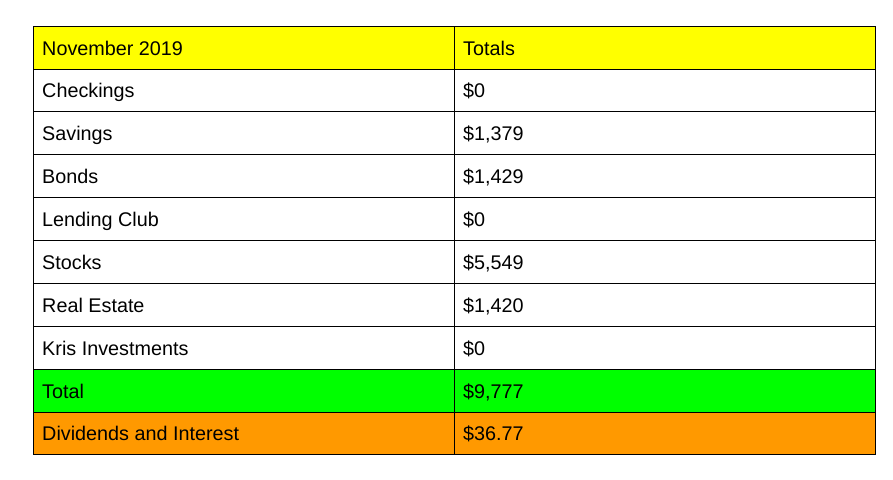Click the Savings row label
Image resolution: width=893 pixels, height=480 pixels.
click(x=77, y=134)
